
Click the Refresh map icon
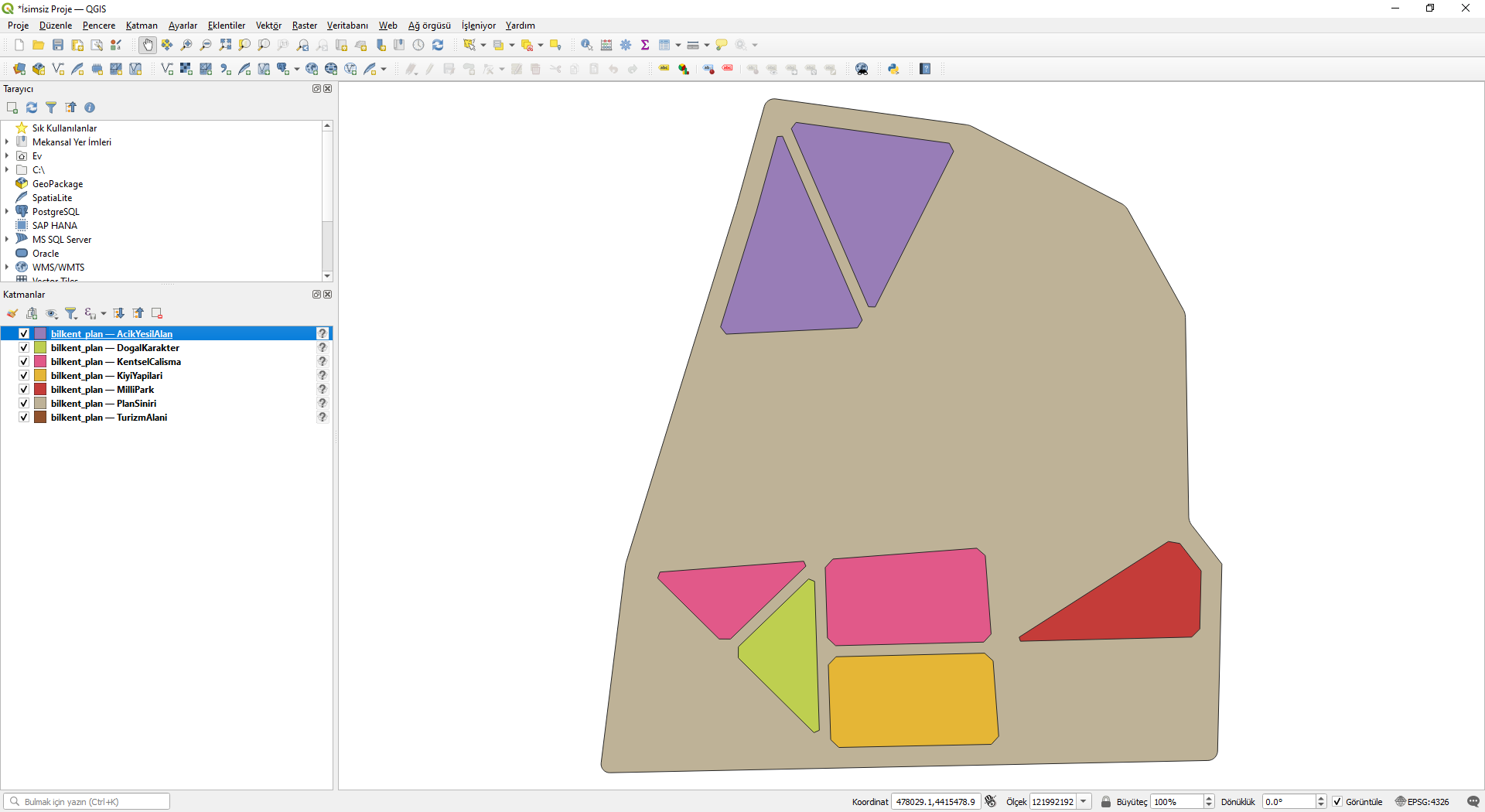click(438, 45)
